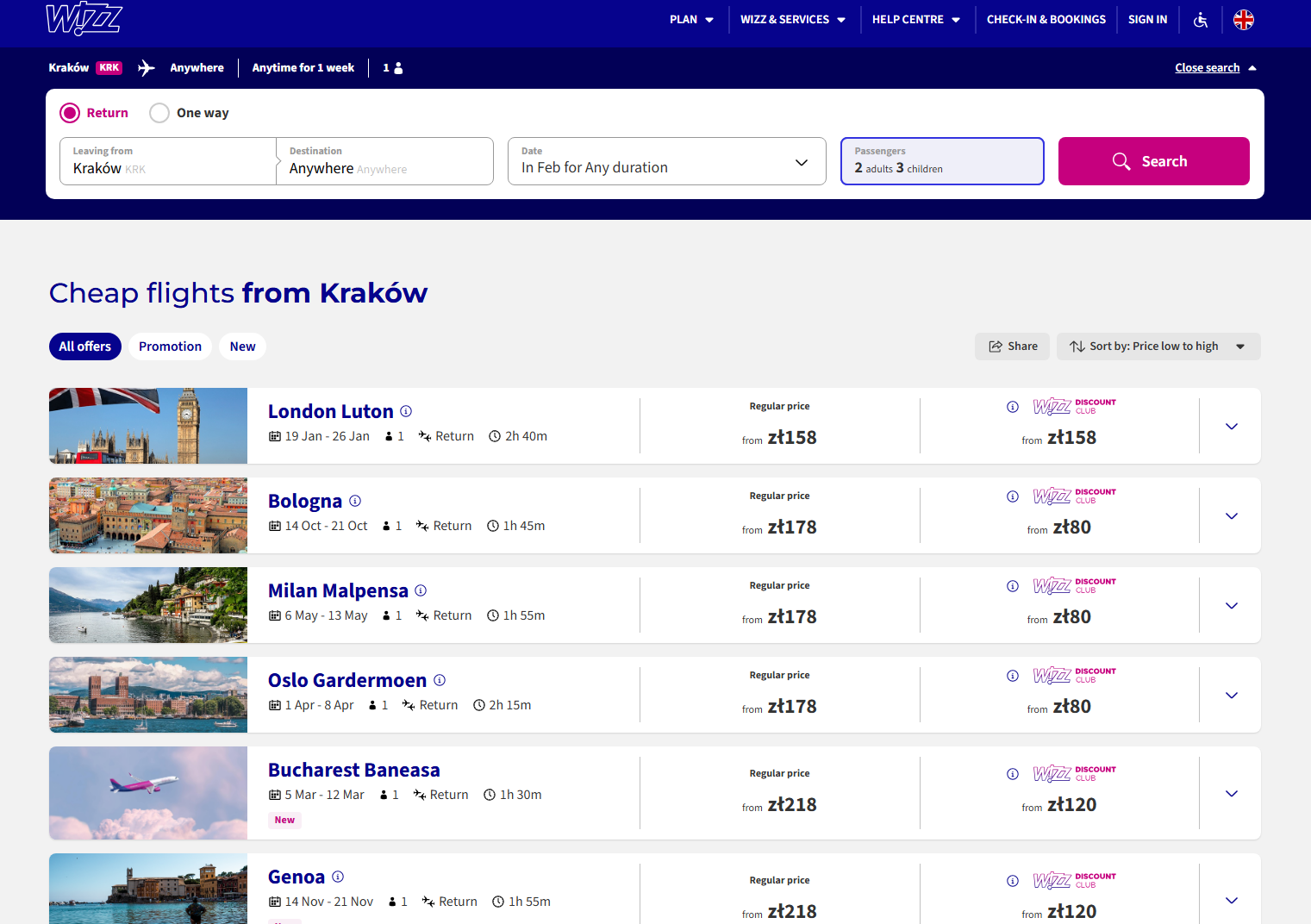Image resolution: width=1311 pixels, height=924 pixels.
Task: Click the clock icon in Bucharest Baneasa row
Action: point(490,795)
